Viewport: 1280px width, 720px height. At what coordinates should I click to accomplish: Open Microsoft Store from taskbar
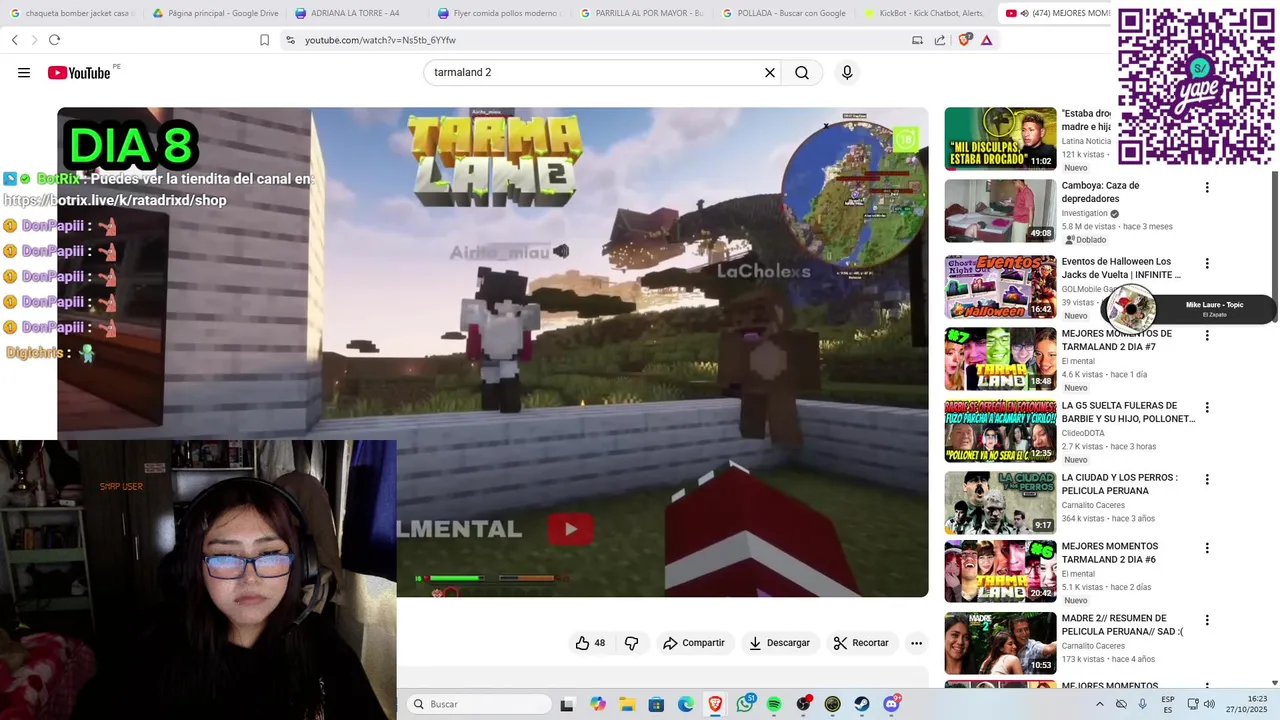tap(656, 704)
